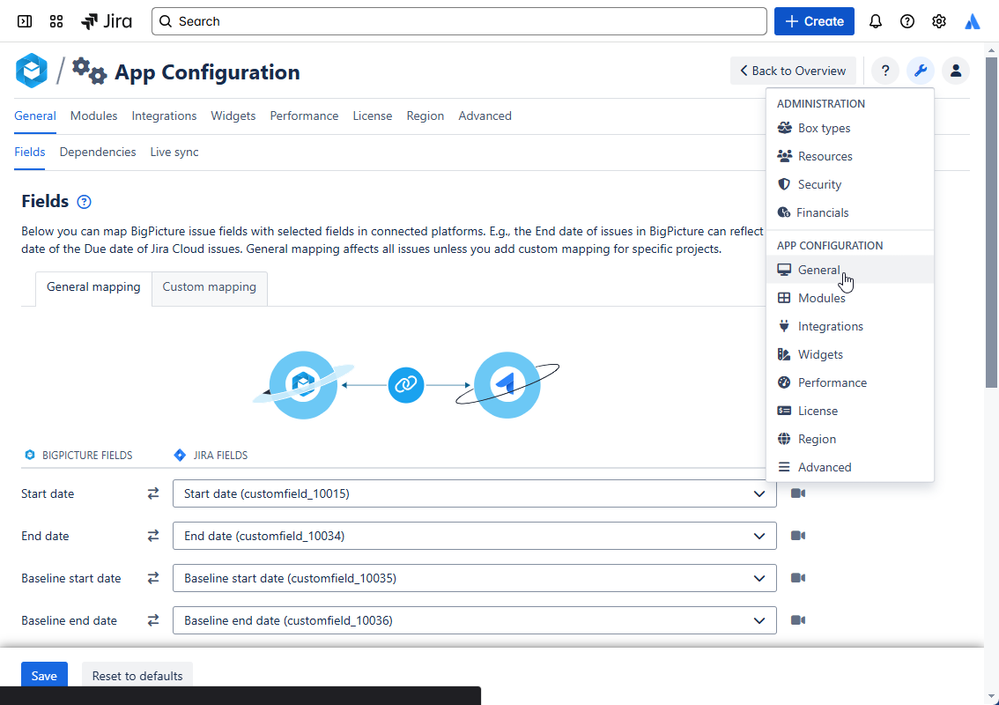The width and height of the screenshot is (999, 705).
Task: Click Baseline end date video camera icon
Action: coord(798,620)
